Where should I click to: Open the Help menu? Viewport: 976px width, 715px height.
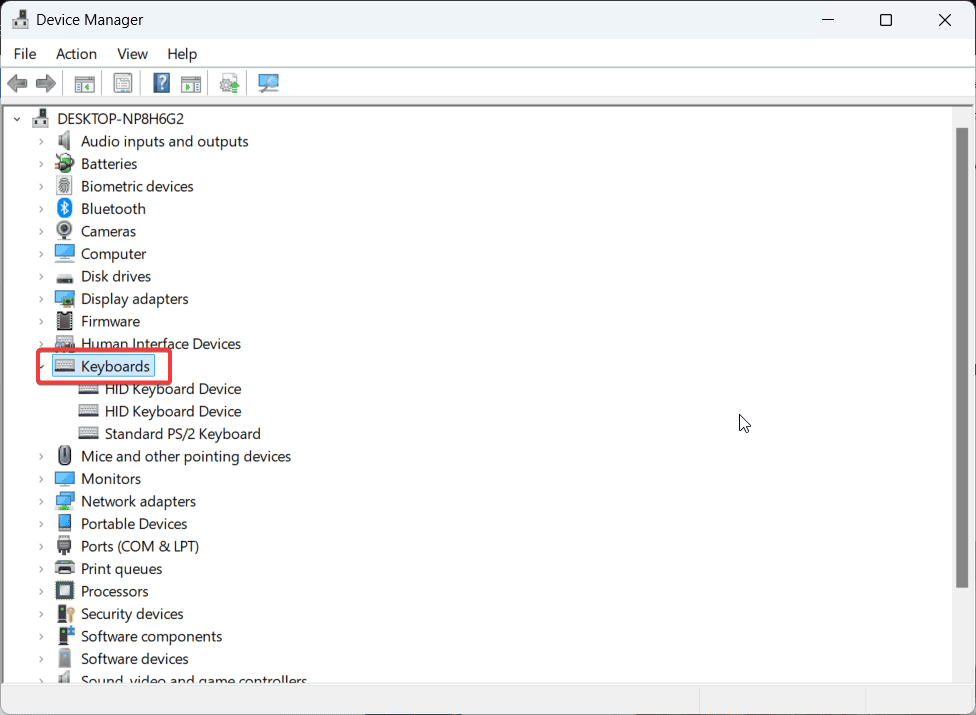click(182, 54)
